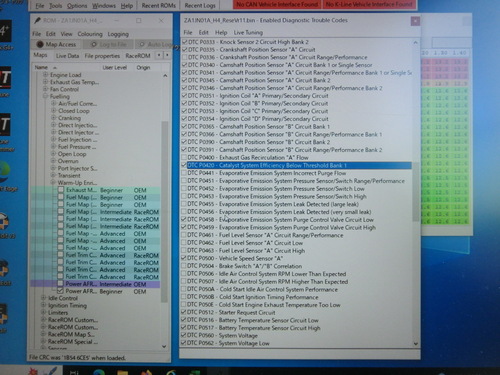The width and height of the screenshot is (500, 375).
Task: Click the Map Access toolbar button
Action: pos(57,44)
